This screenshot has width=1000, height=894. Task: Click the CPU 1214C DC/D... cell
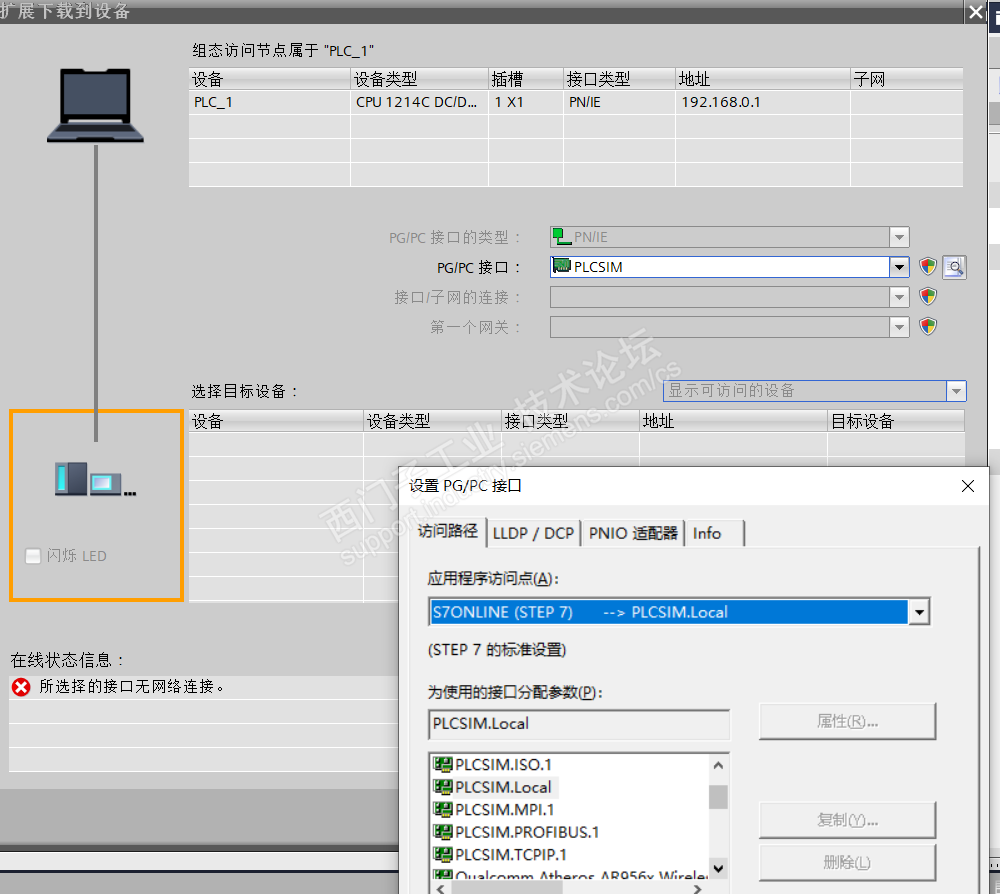419,103
